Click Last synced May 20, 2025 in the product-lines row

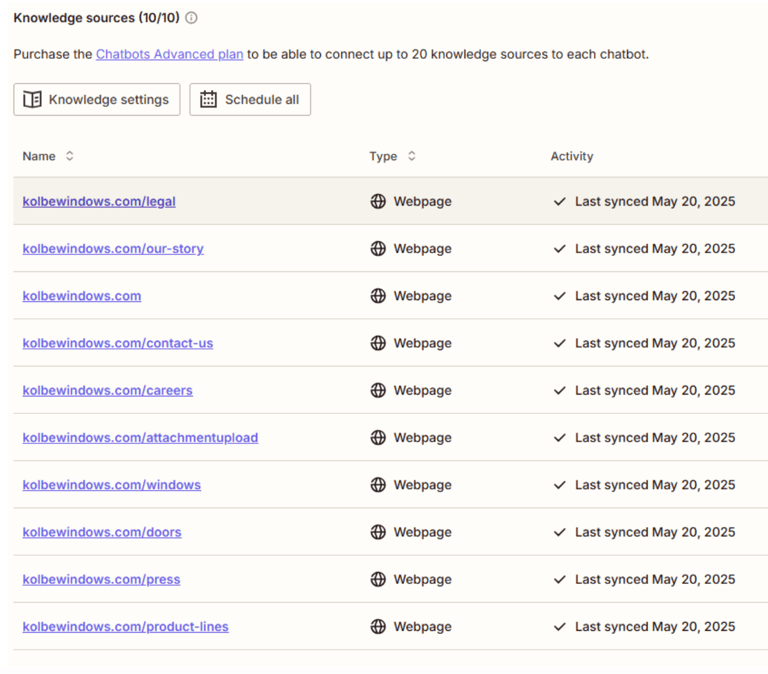coord(655,627)
